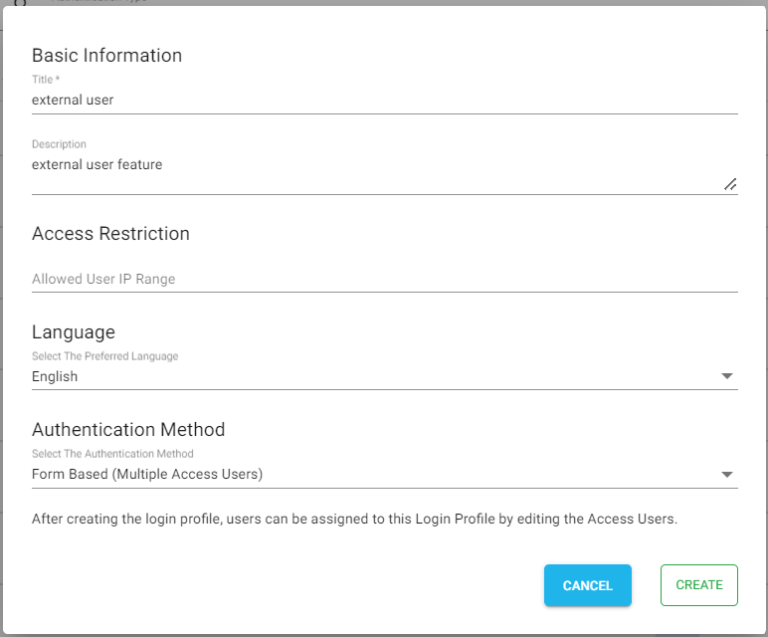Create the login profile

pyautogui.click(x=699, y=585)
